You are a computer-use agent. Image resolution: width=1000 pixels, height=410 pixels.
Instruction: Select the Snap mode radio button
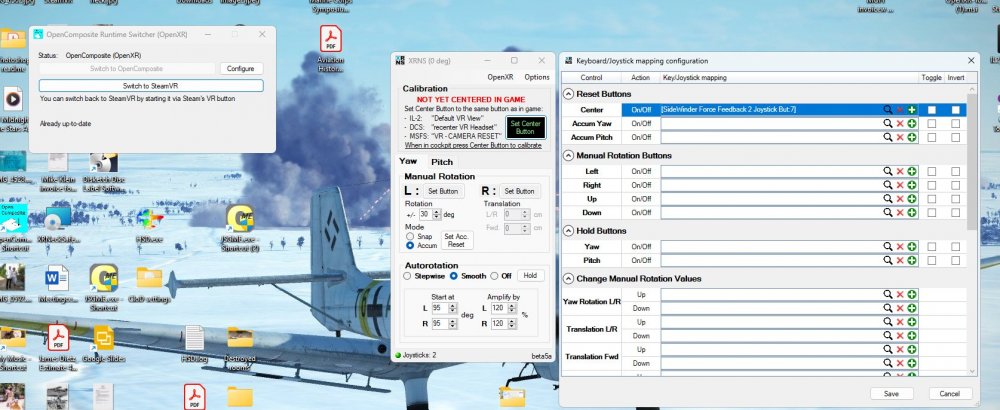[x=410, y=236]
